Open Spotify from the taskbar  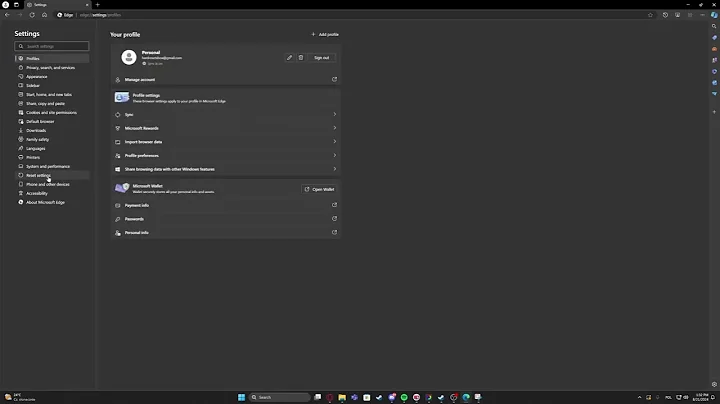coord(404,397)
